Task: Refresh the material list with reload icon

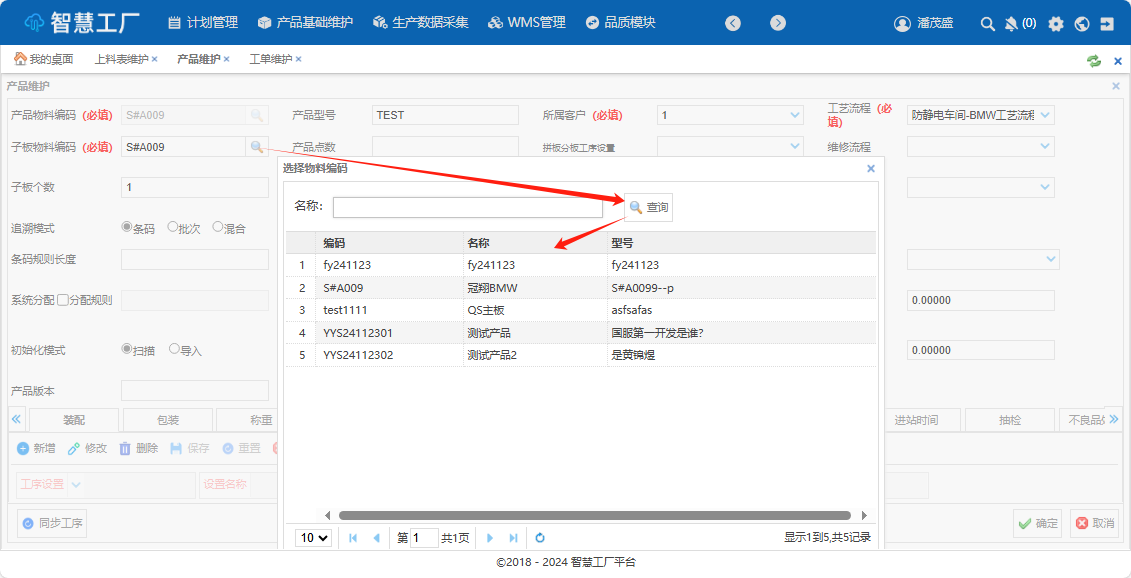Action: point(540,538)
